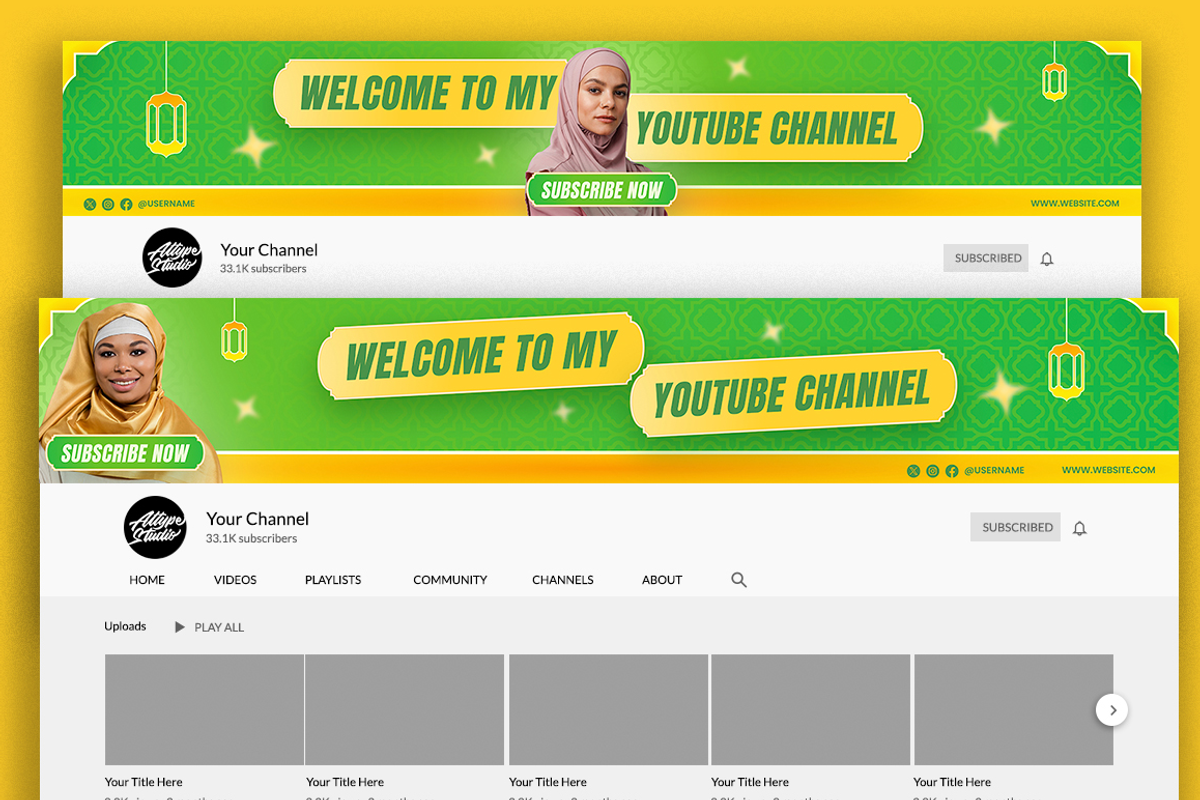Click the Instagram icon in back banner

pos(108,204)
